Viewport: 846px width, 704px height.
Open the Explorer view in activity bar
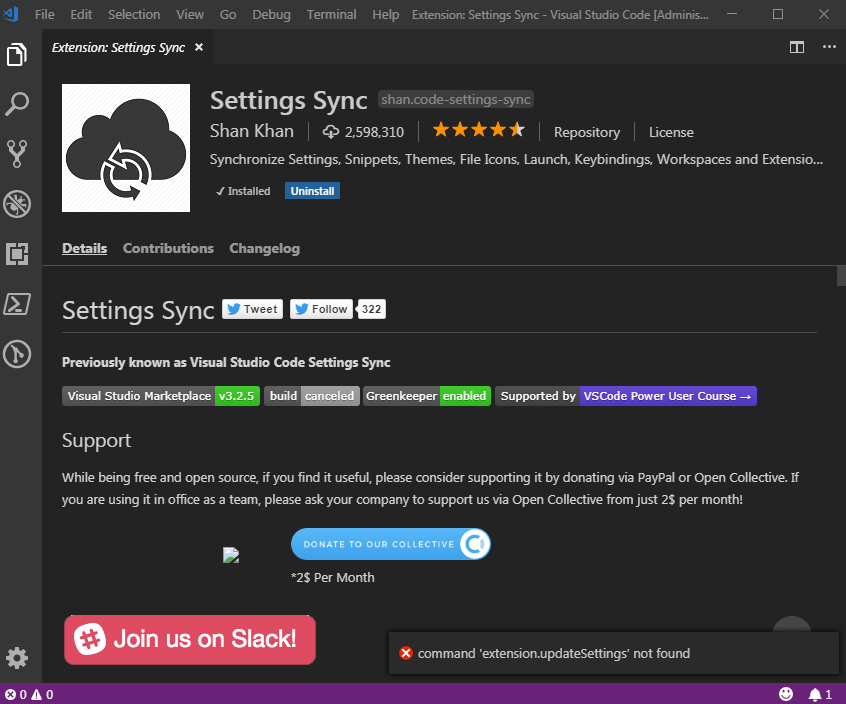pos(17,54)
